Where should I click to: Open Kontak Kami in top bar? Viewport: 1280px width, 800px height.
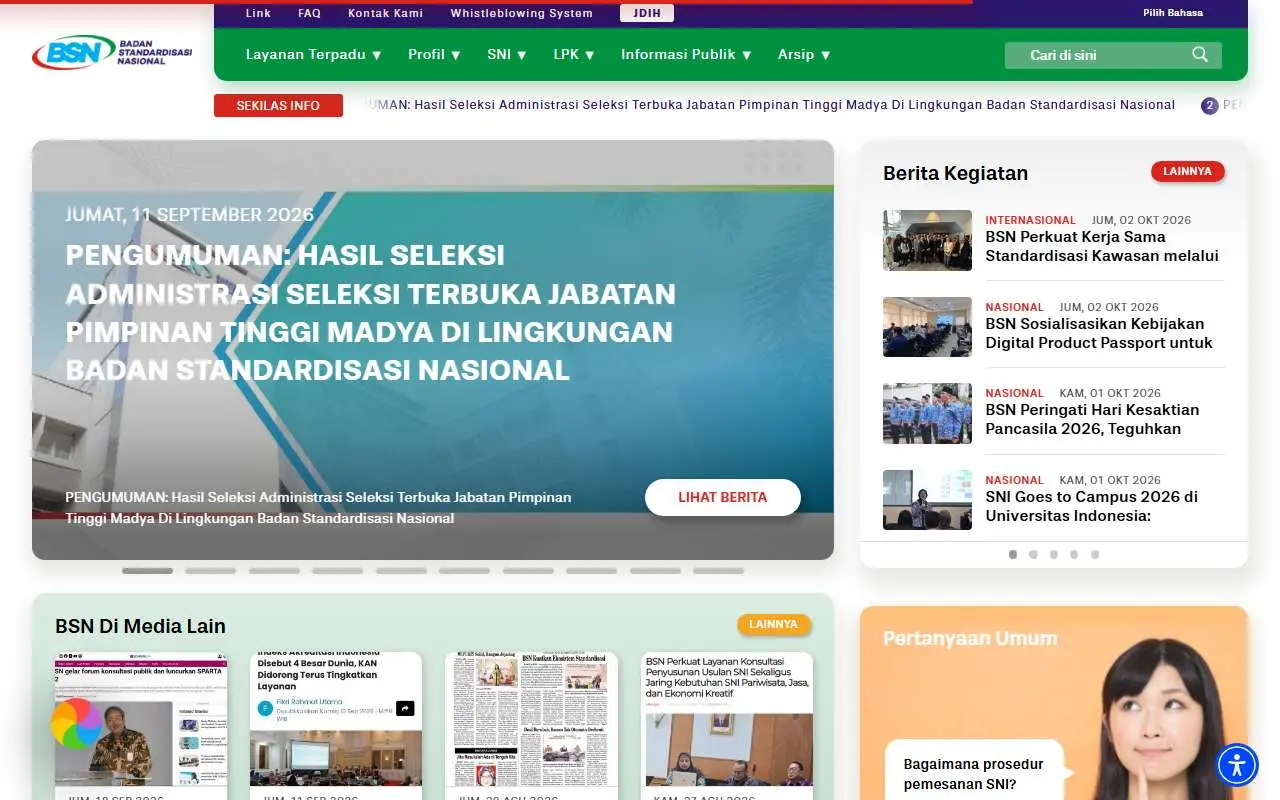385,13
